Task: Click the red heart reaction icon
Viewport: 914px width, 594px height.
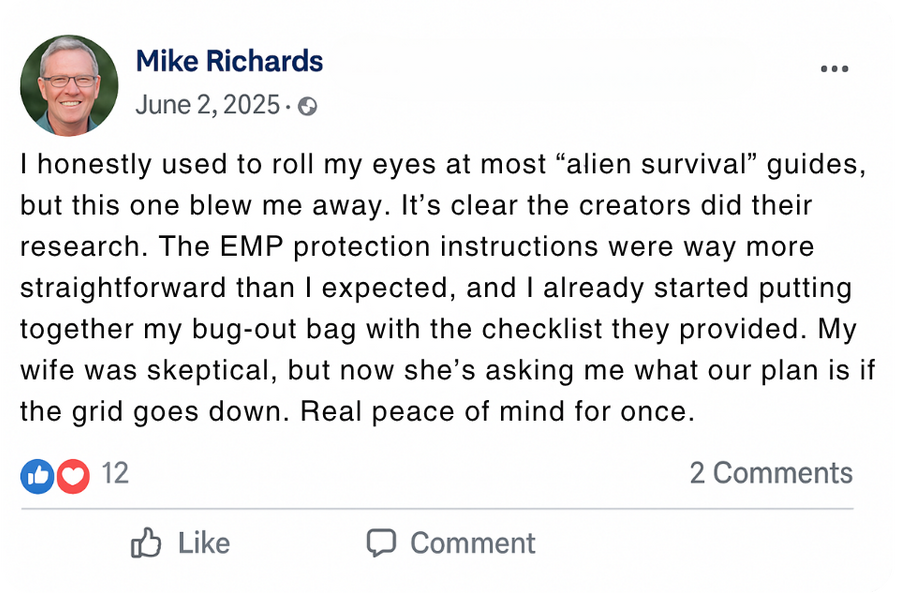Action: point(73,474)
